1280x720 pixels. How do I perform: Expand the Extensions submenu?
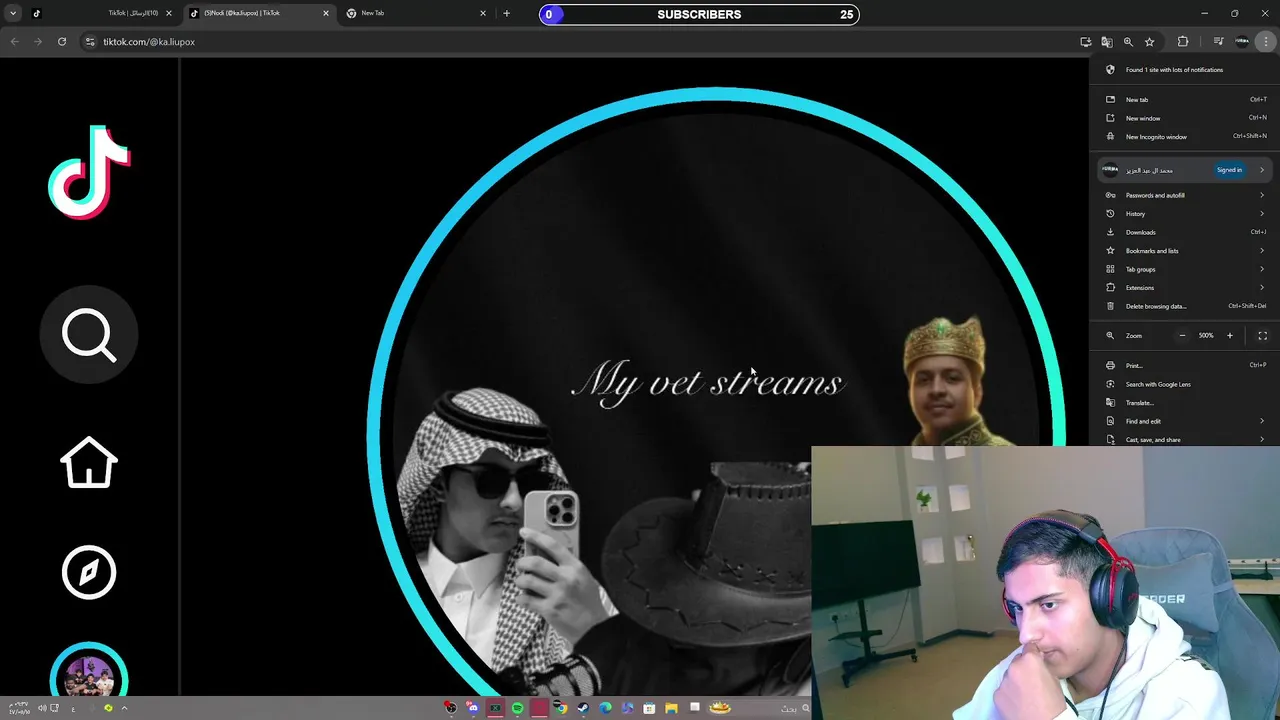1185,288
